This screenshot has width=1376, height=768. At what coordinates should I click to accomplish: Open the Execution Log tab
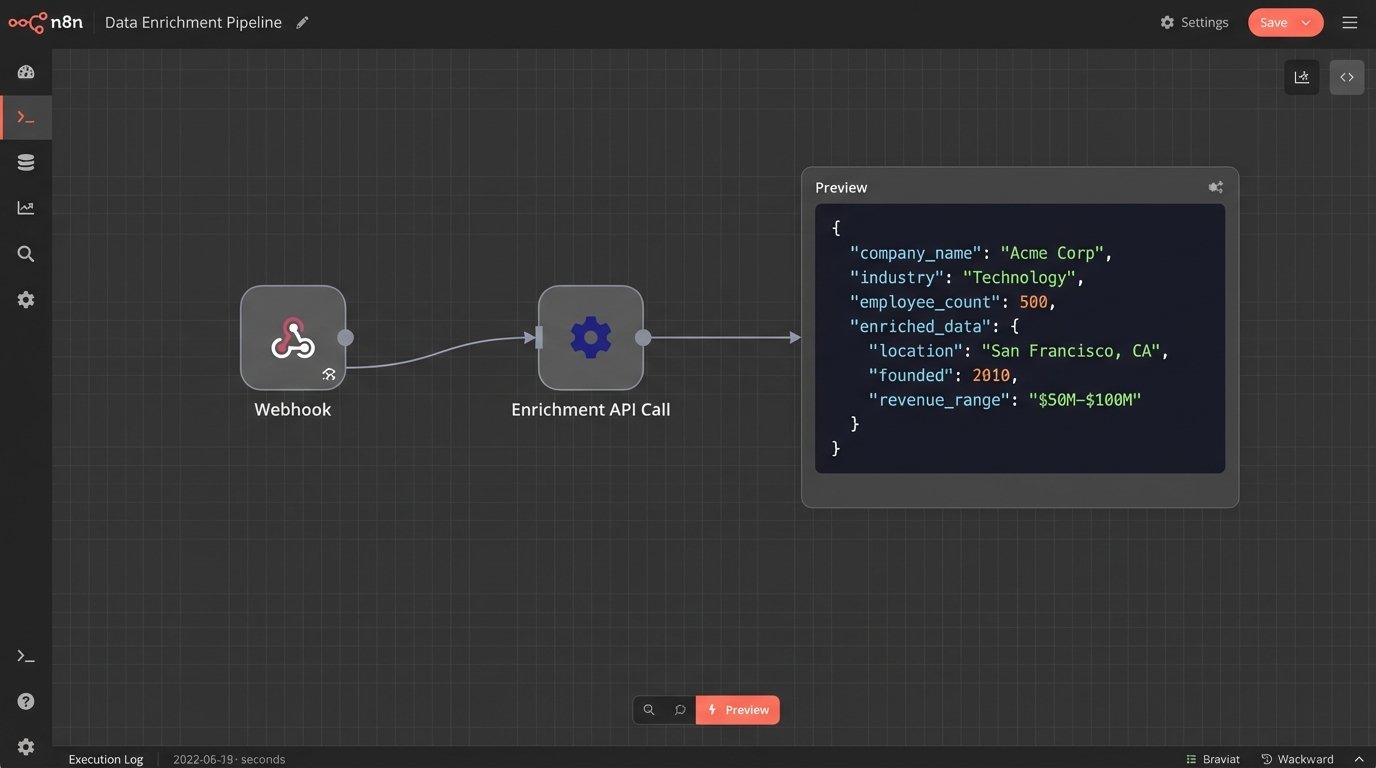pos(105,759)
